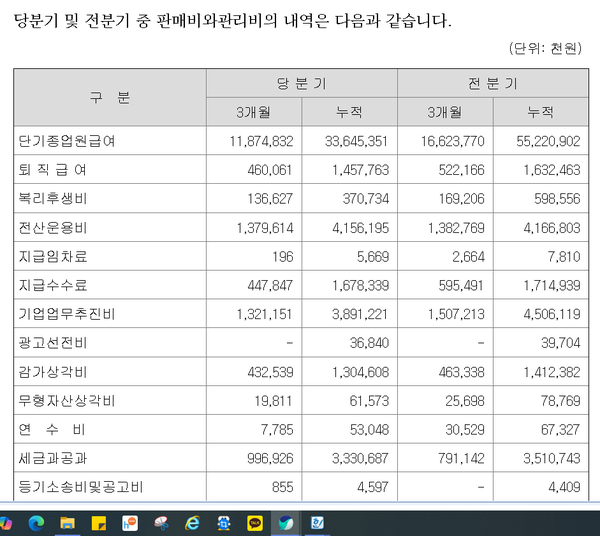This screenshot has height=536, width=600.
Task: Click the value 1,632,463
Action: coord(552,170)
